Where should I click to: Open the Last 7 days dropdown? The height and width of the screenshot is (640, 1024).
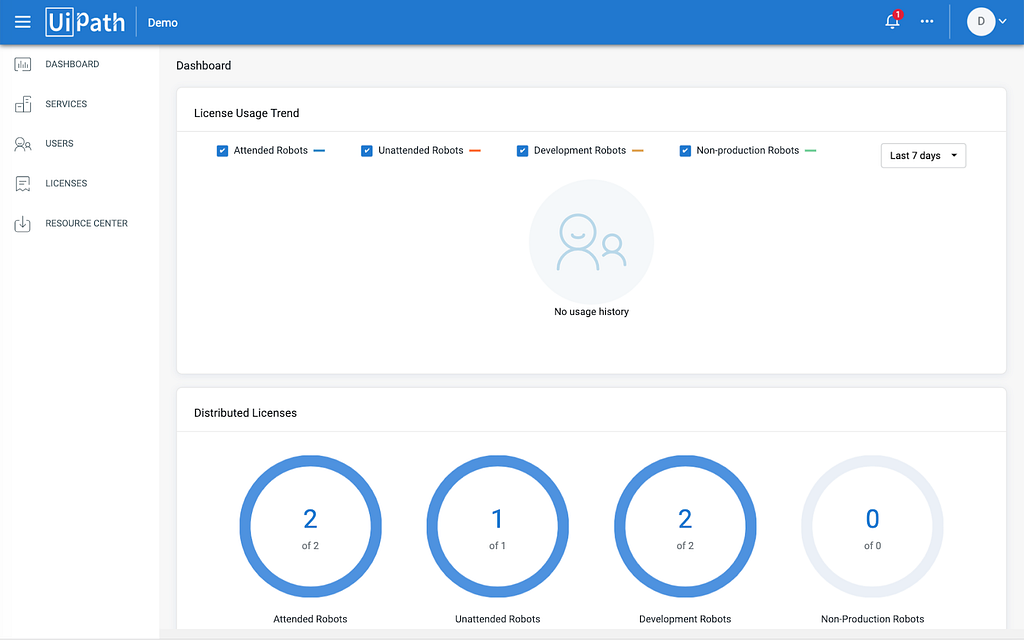922,155
